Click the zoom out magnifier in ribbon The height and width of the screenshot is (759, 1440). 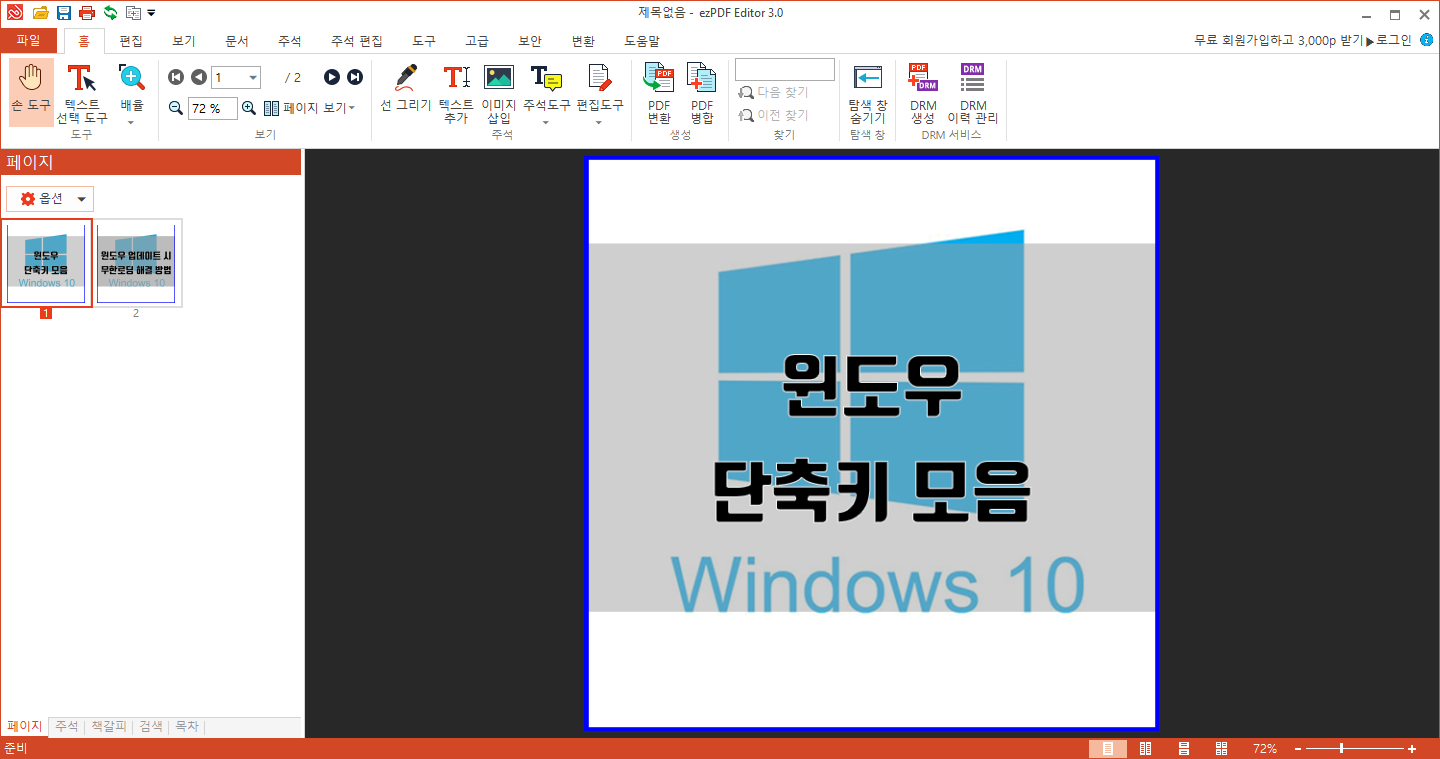click(176, 108)
